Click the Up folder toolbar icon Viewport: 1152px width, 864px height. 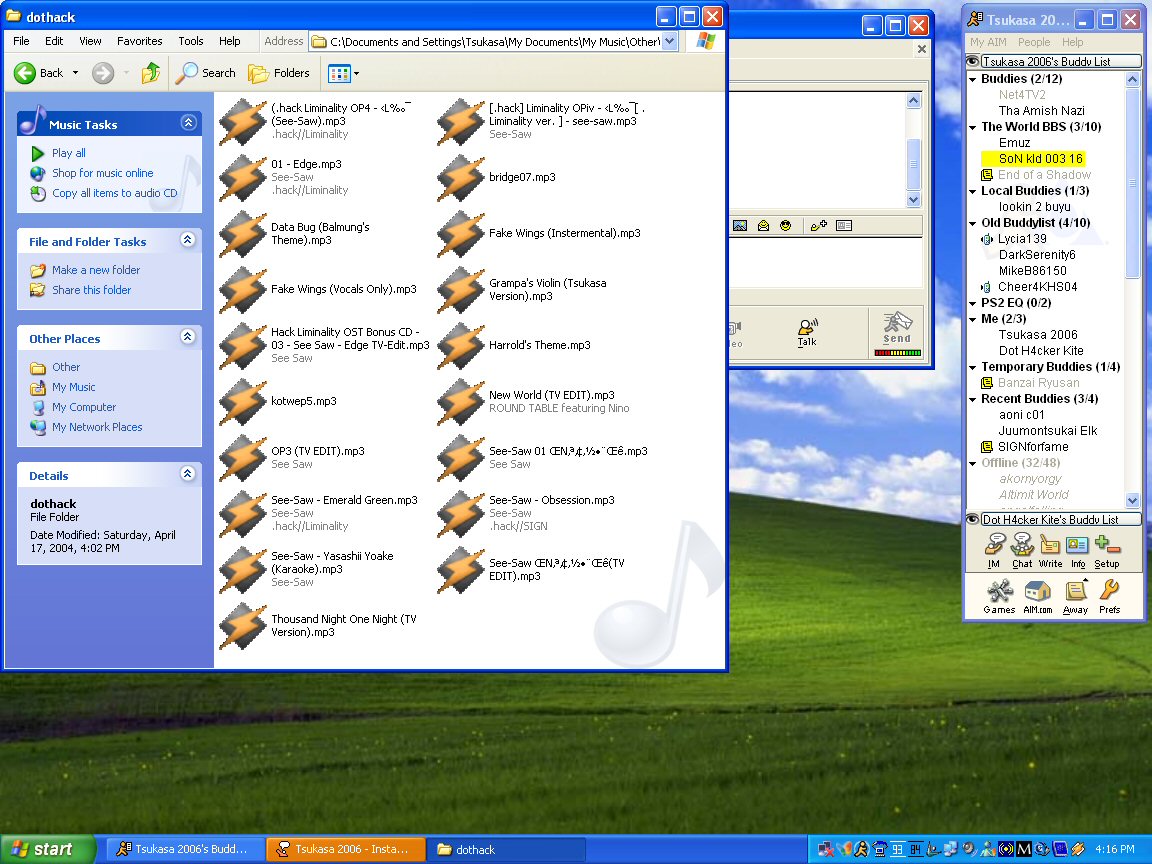click(x=151, y=73)
